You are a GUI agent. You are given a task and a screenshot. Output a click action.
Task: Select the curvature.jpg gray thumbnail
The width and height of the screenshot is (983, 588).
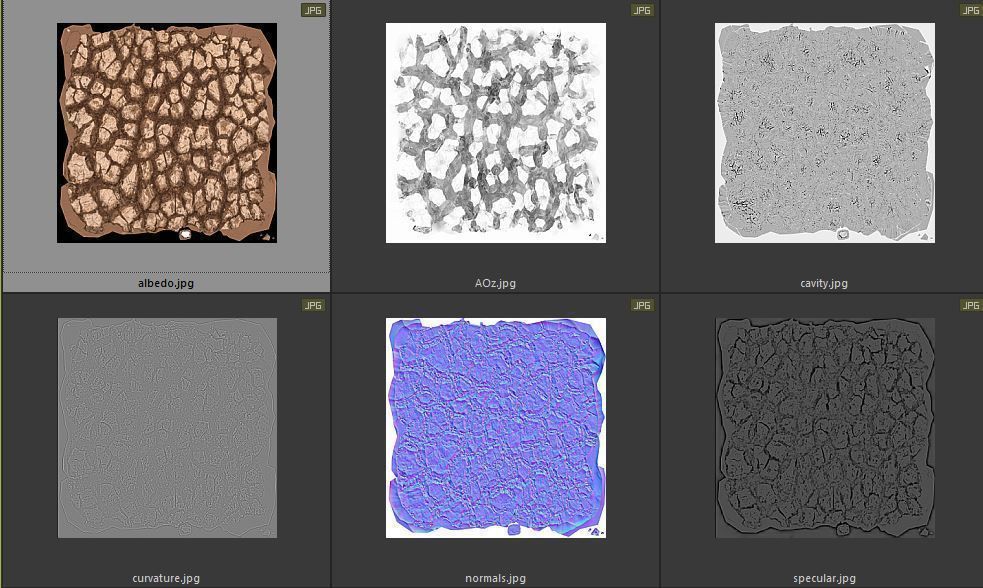[167, 428]
